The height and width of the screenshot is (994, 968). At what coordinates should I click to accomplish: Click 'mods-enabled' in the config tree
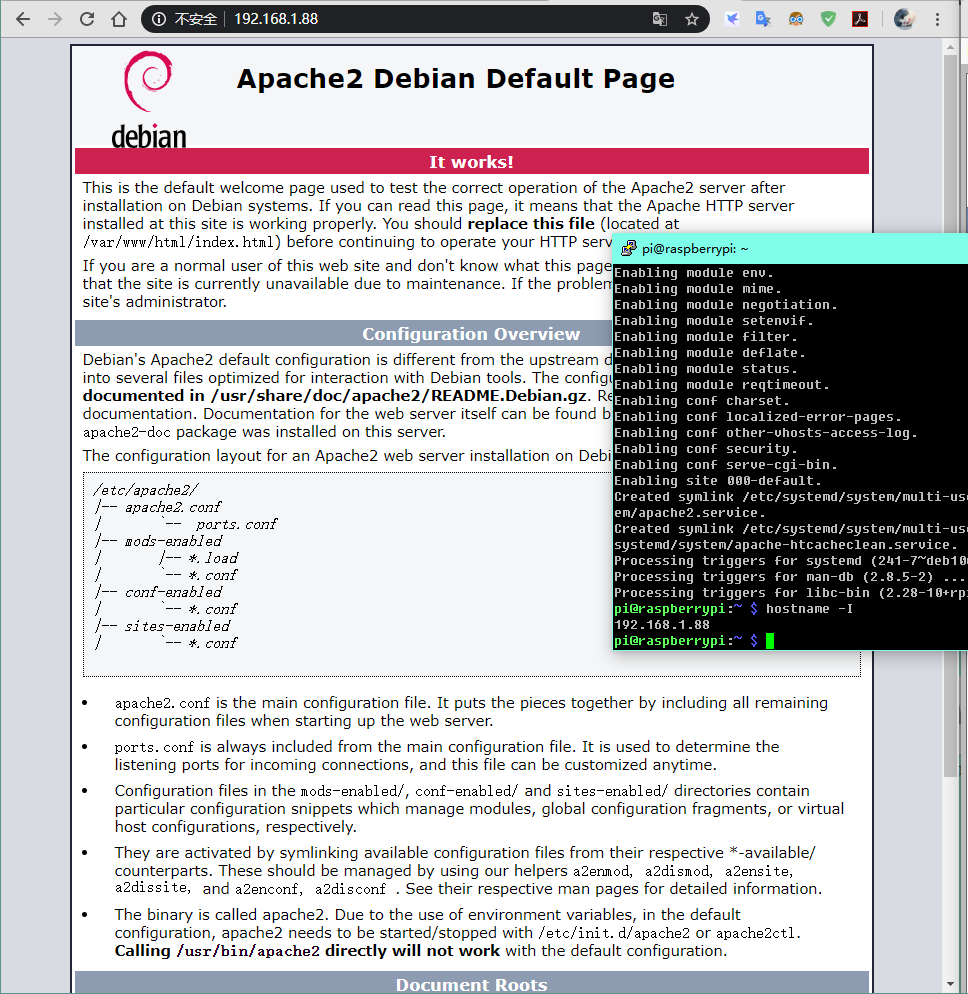[x=173, y=541]
